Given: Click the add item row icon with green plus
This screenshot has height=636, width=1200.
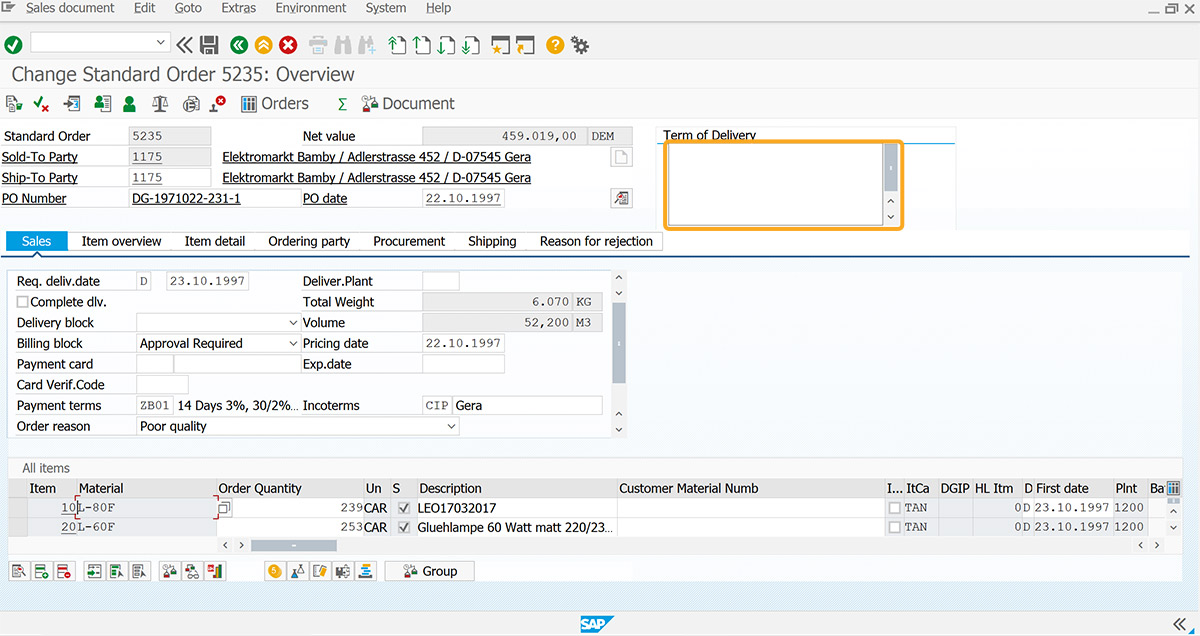Looking at the screenshot, I should (x=41, y=571).
